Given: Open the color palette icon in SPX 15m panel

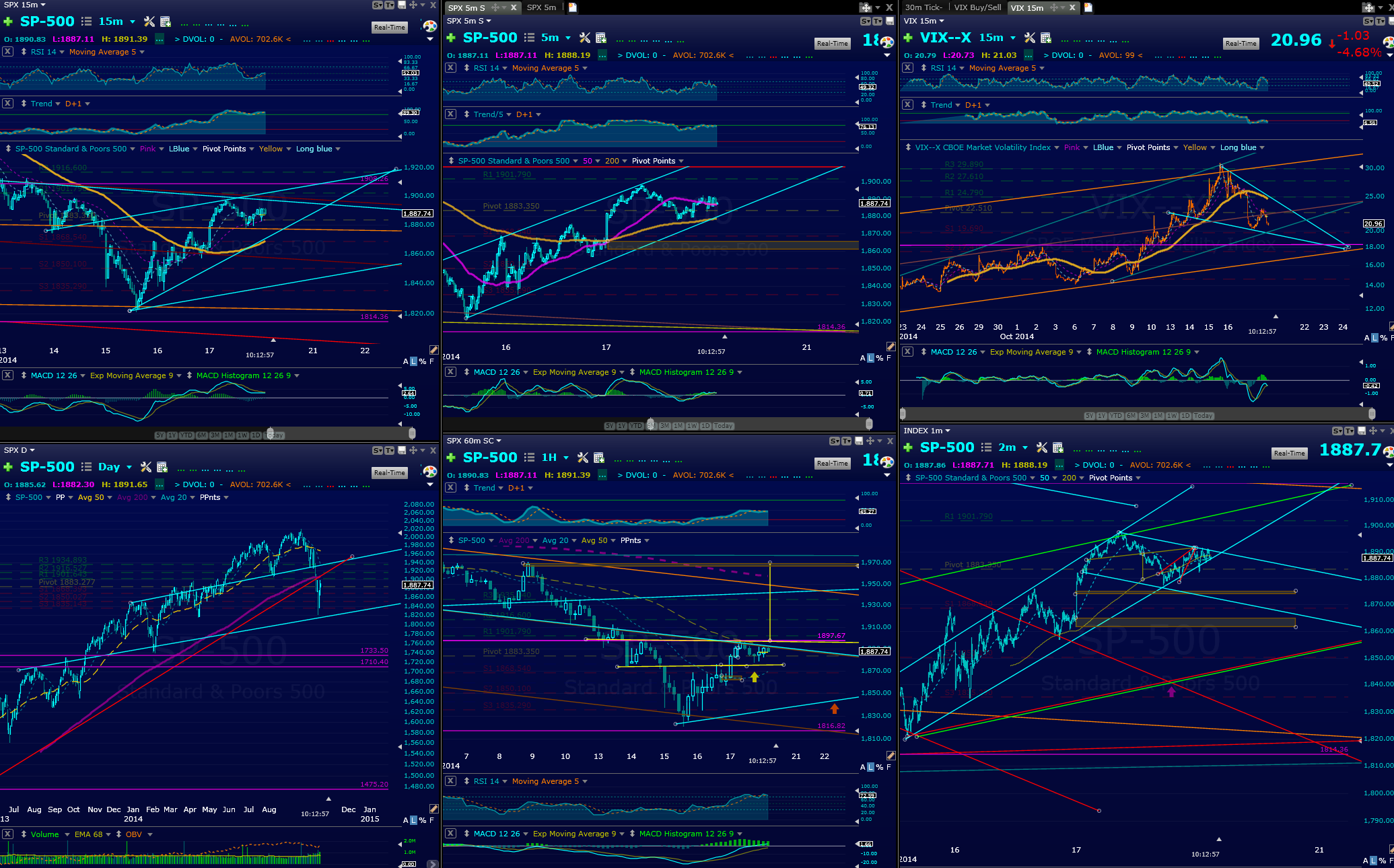Looking at the screenshot, I should pos(429,26).
